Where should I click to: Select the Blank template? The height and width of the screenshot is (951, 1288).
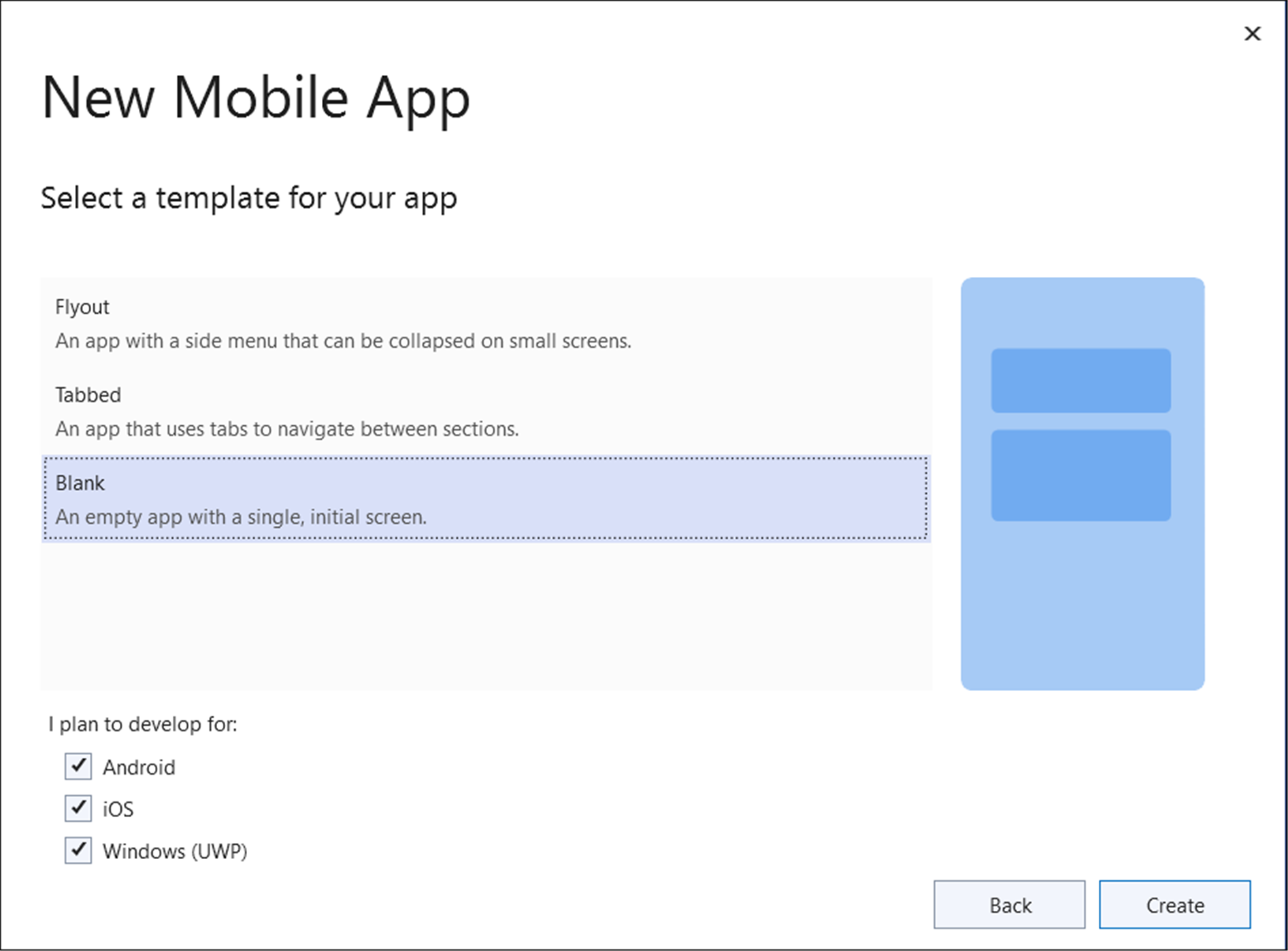pyautogui.click(x=486, y=499)
